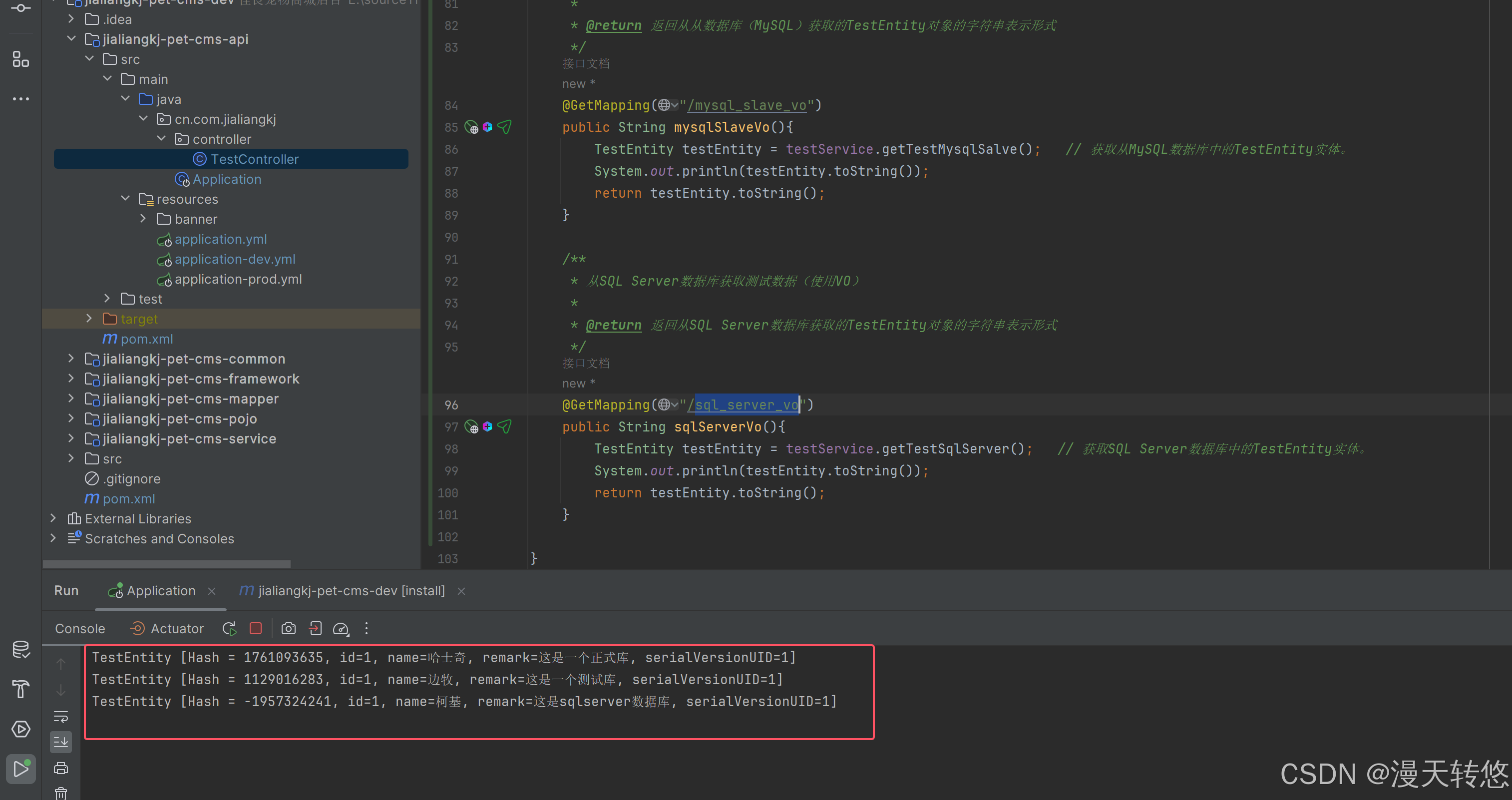Open the Structure tool window icon
The height and width of the screenshot is (800, 1512).
point(21,59)
